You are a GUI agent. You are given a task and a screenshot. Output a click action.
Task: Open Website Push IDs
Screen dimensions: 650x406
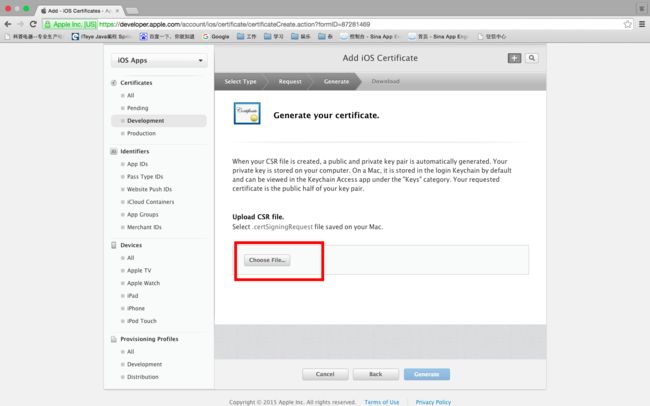pyautogui.click(x=149, y=190)
